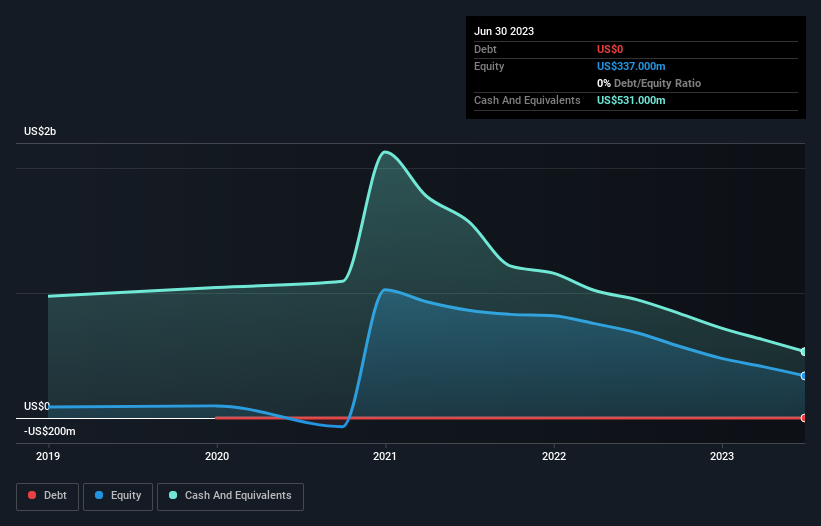Image resolution: width=821 pixels, height=526 pixels.
Task: Click the Cash And Equivalents peak near 2021
Action: [385, 152]
